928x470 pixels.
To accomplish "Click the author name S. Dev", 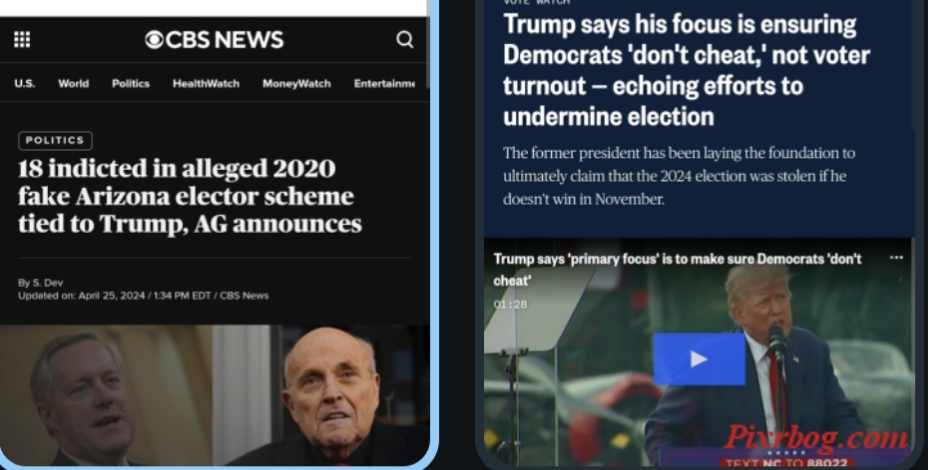I will coord(47,282).
